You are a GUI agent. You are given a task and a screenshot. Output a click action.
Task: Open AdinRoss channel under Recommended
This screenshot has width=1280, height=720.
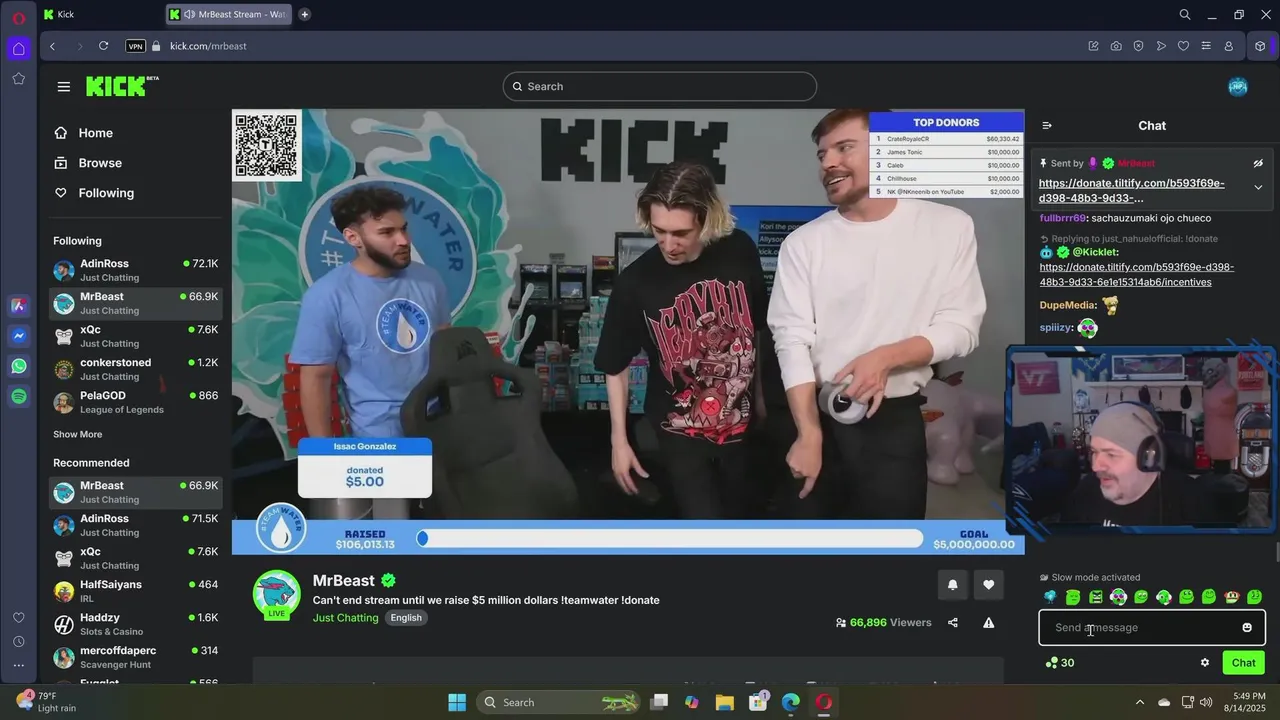pos(136,526)
